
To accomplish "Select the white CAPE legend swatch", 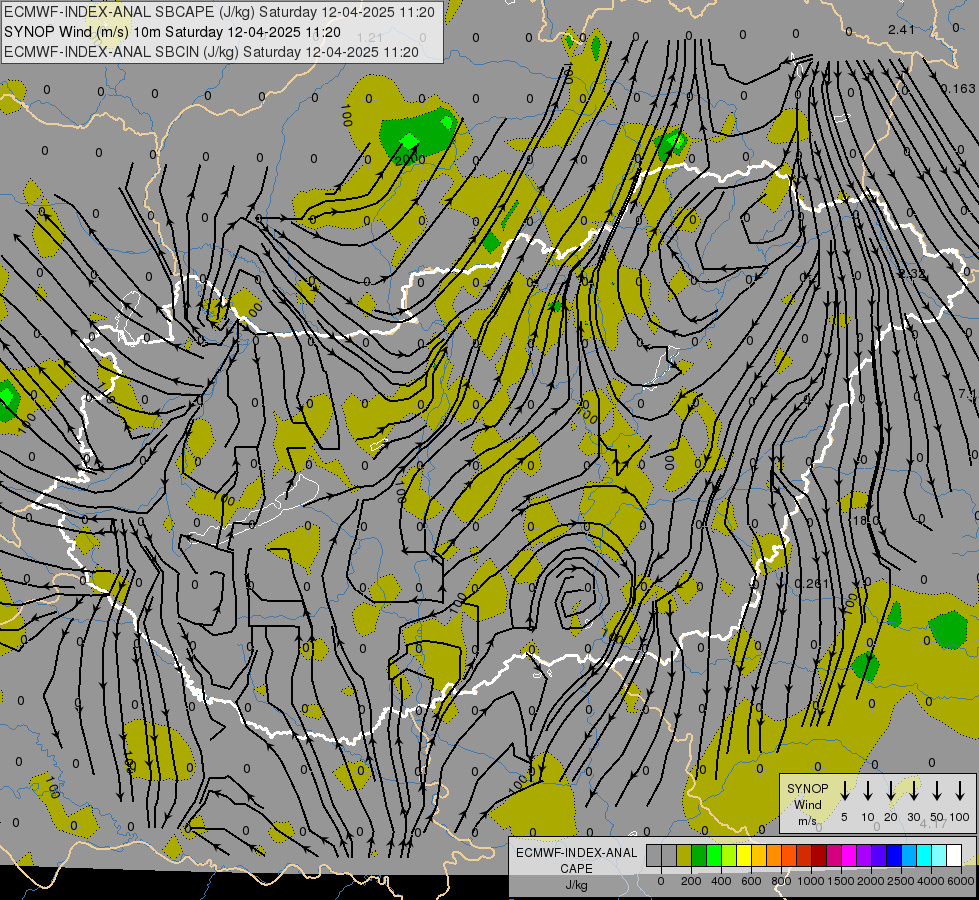I will coord(954,855).
